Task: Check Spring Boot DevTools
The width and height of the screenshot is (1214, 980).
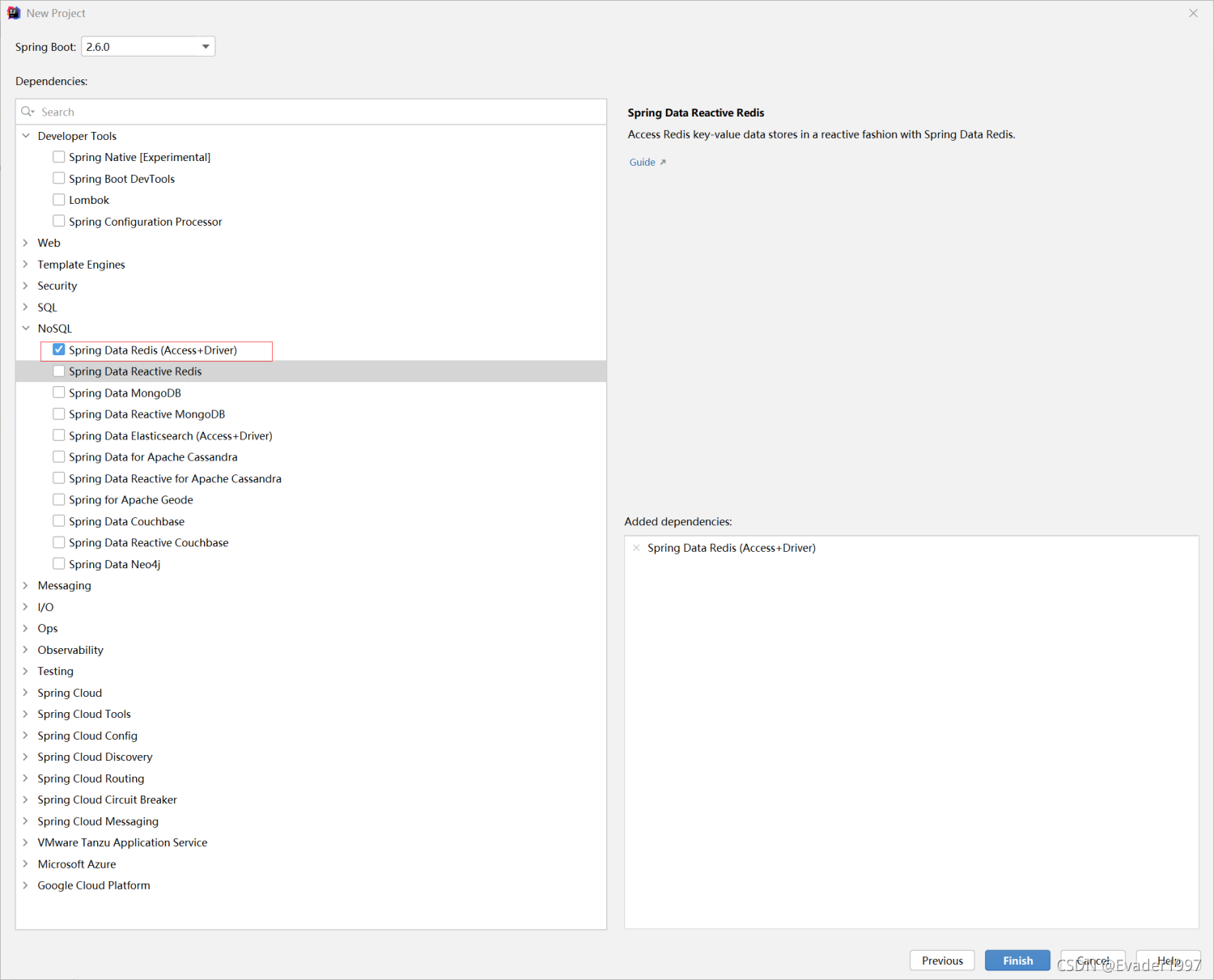Action: click(59, 178)
